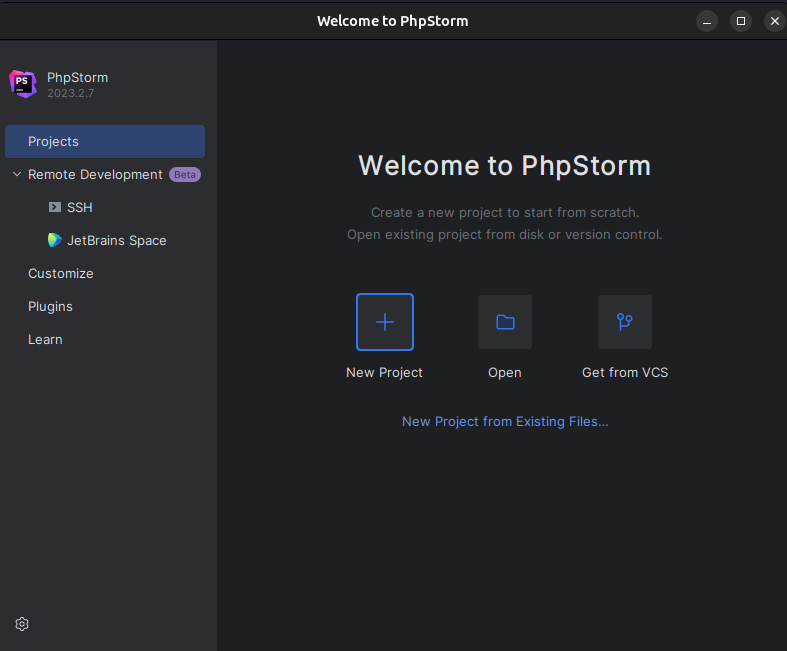787x651 pixels.
Task: Collapse the Remote Development chevron
Action: [x=16, y=175]
